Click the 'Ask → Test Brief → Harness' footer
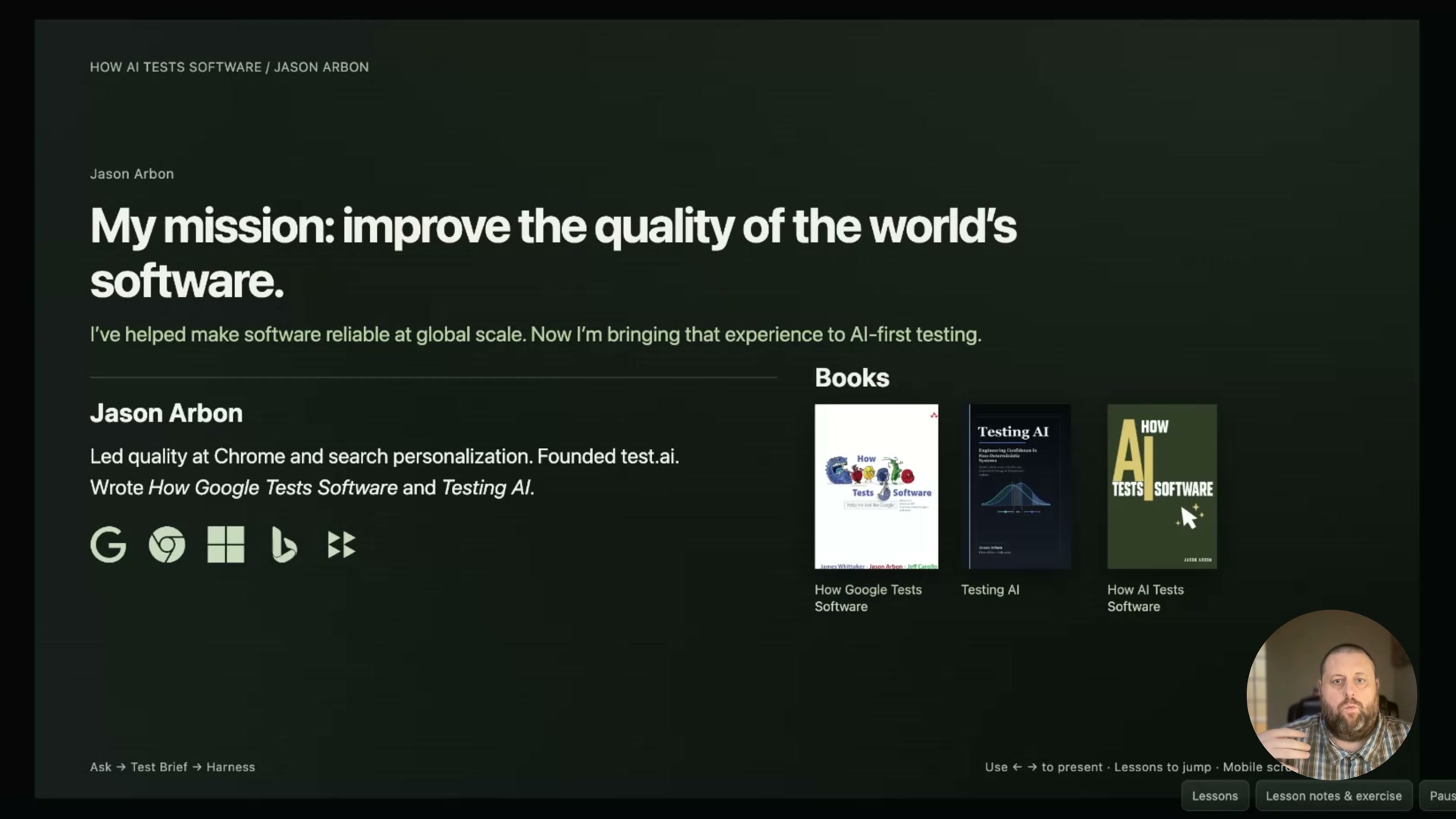The image size is (1456, 819). tap(172, 767)
